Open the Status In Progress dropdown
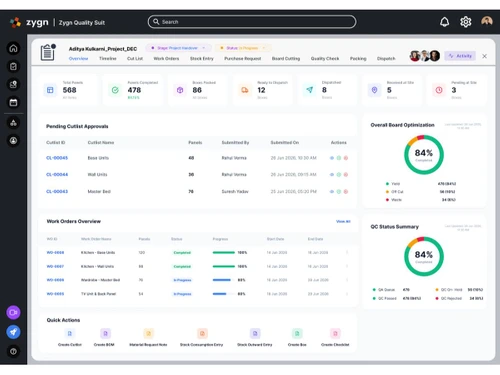This screenshot has width=500, height=375. (243, 48)
